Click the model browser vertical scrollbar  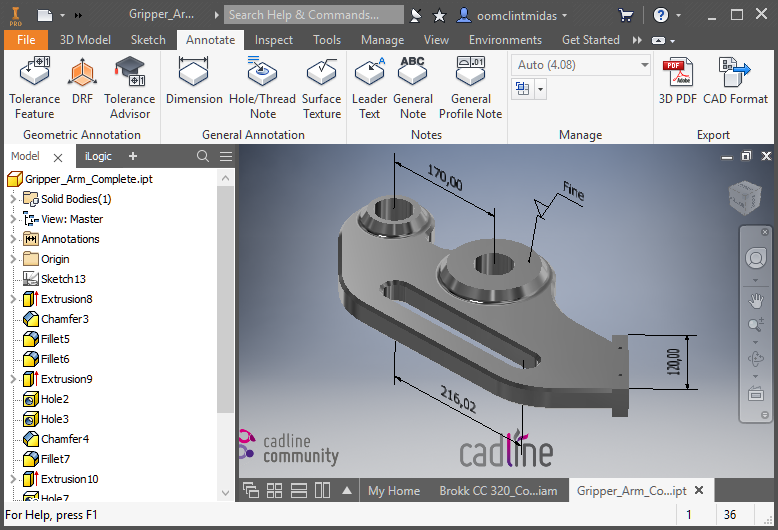(x=226, y=299)
